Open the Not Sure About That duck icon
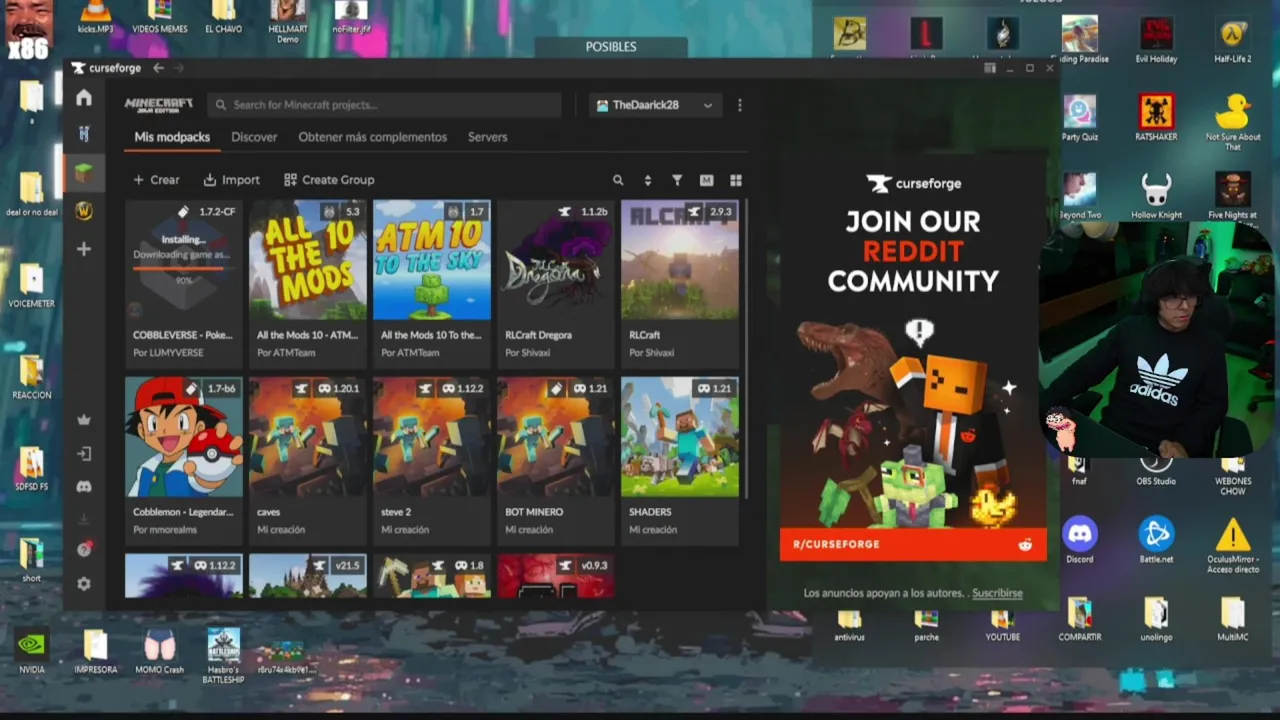1280x720 pixels. pos(1232,122)
